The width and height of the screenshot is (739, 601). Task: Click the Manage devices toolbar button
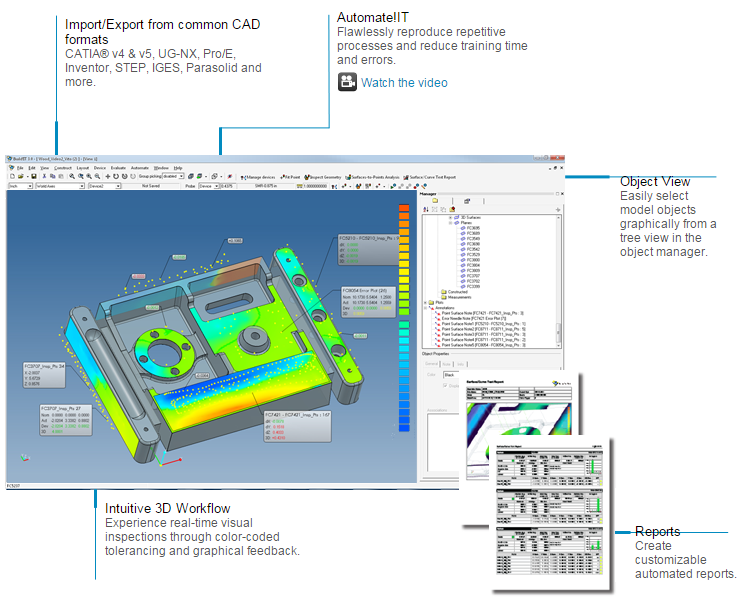click(x=258, y=177)
